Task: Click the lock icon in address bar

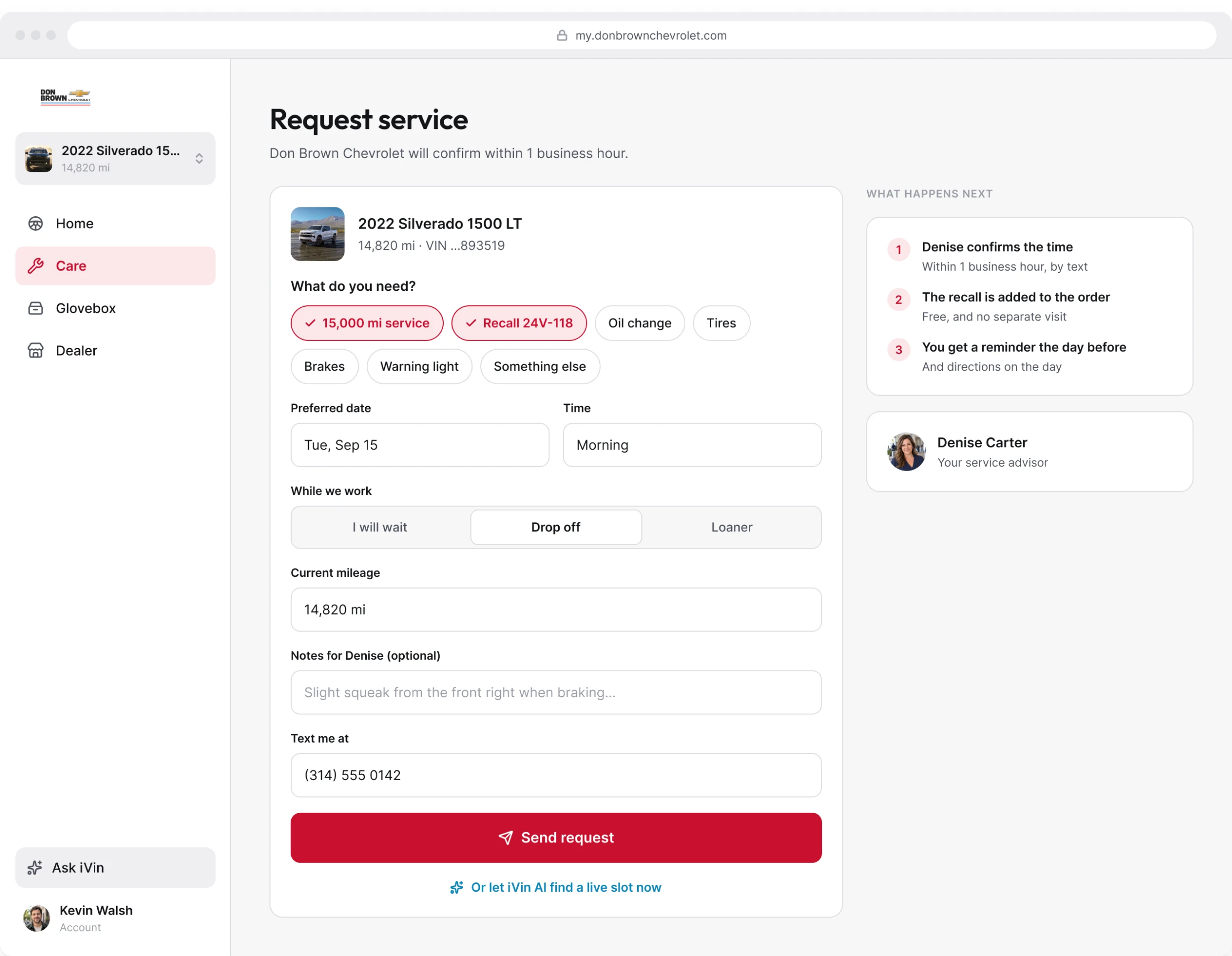Action: click(x=562, y=35)
